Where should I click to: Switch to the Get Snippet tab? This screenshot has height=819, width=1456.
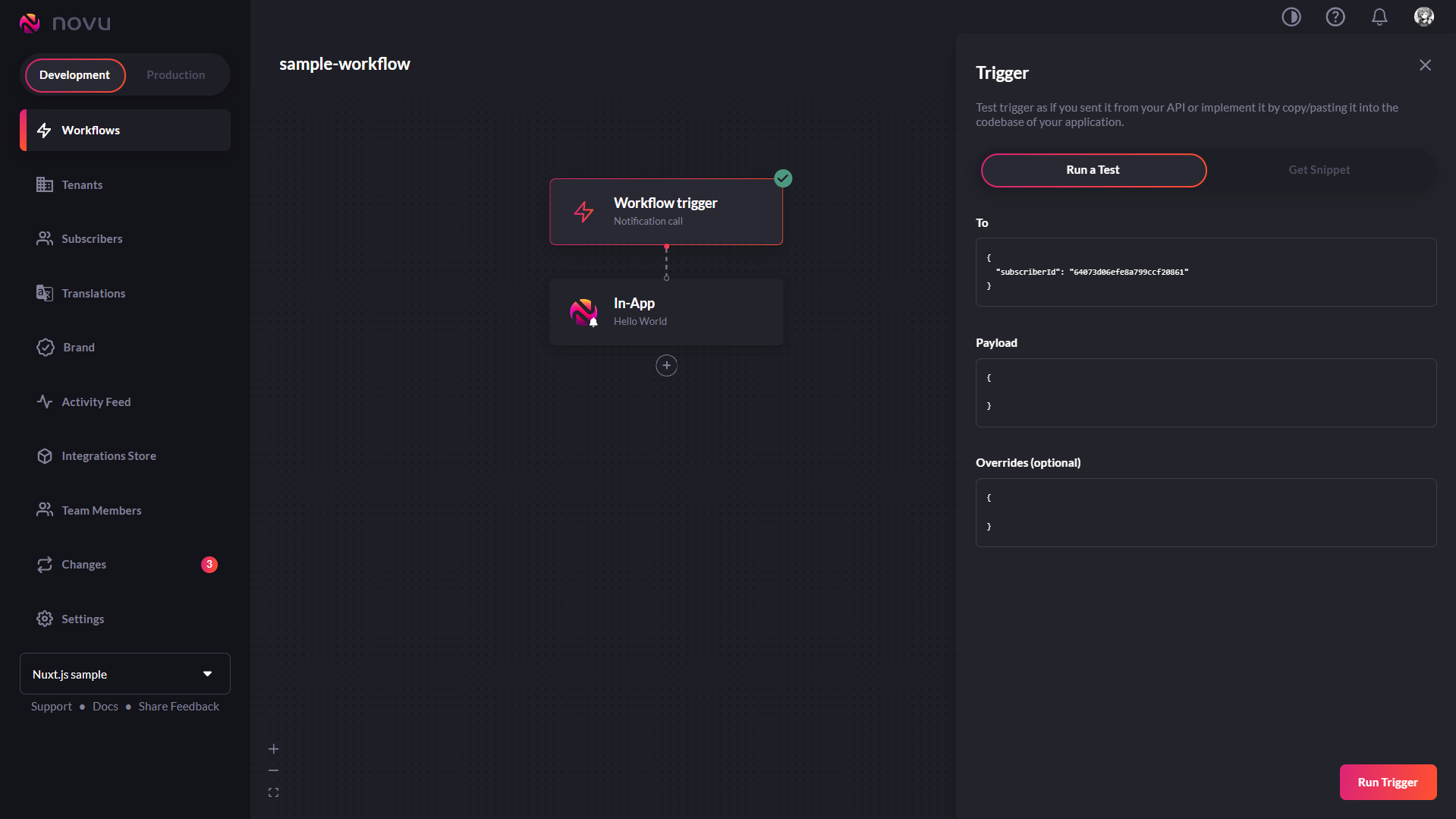1319,169
